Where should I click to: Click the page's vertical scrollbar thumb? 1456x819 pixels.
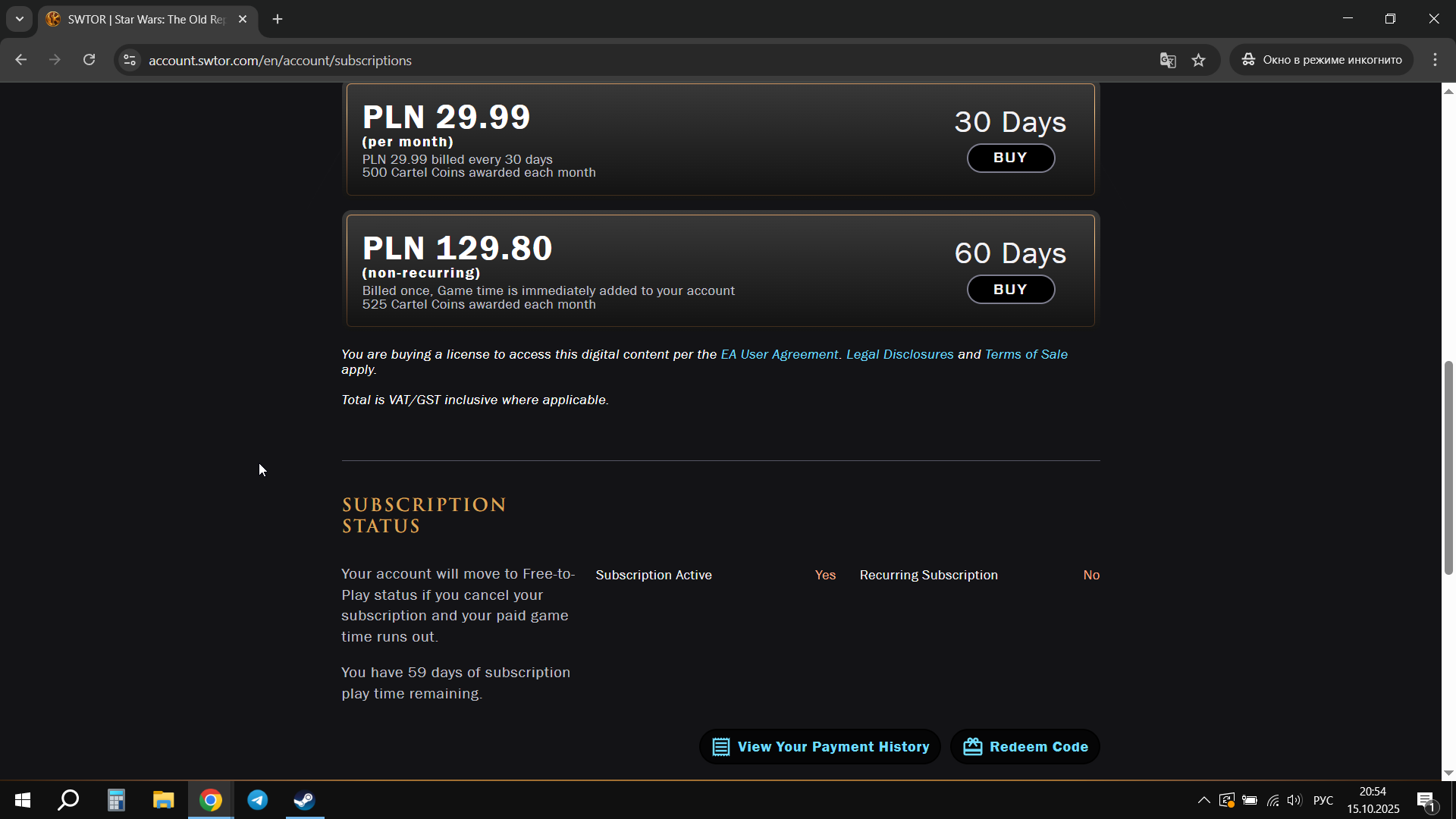pyautogui.click(x=1448, y=466)
